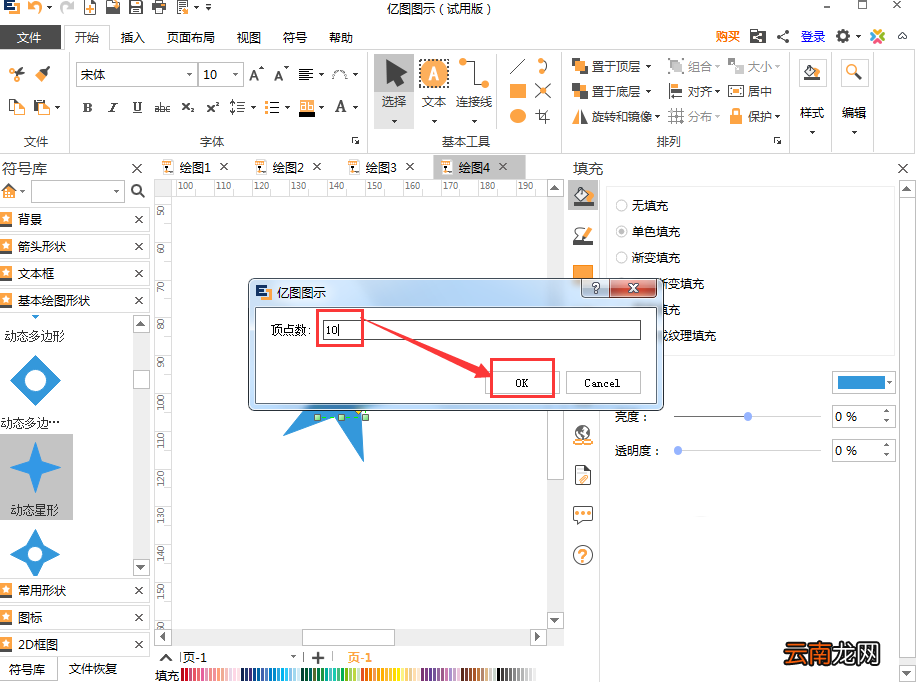This screenshot has width=917, height=682.
Task: Adjust the transparency slider handle
Action: pyautogui.click(x=678, y=450)
